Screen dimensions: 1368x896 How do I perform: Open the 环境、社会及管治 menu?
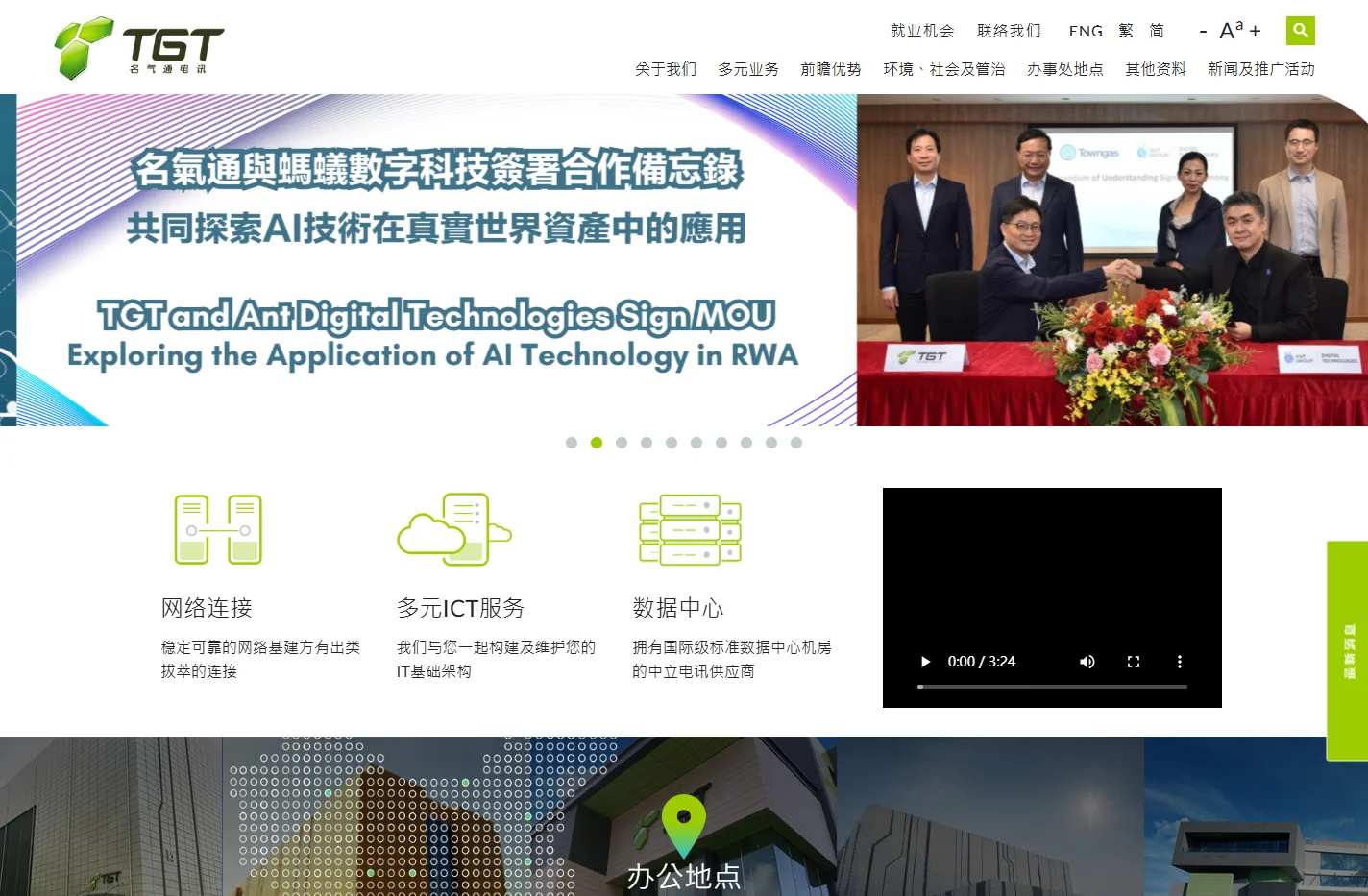pos(944,69)
